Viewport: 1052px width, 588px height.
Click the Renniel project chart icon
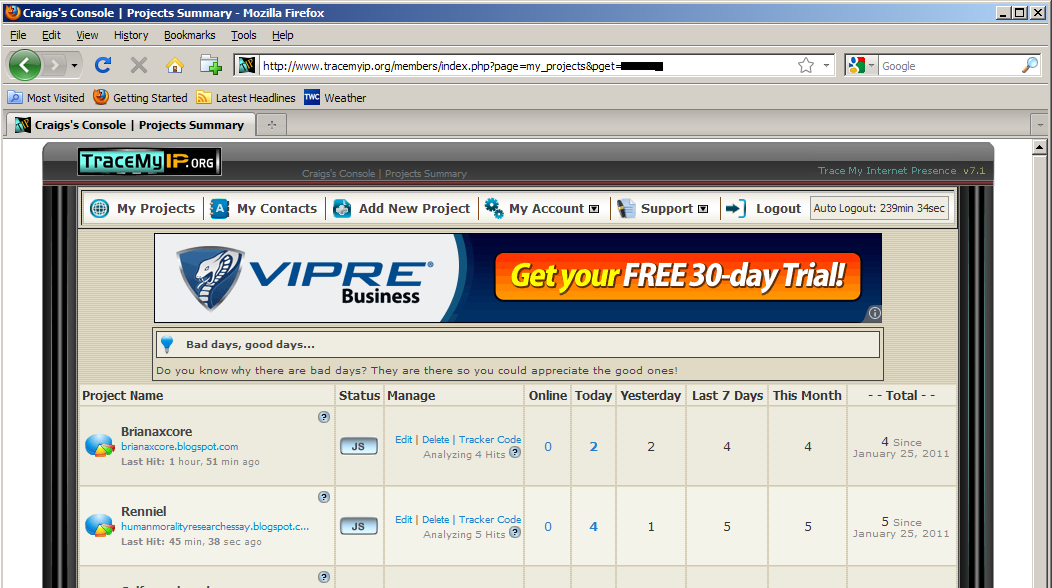click(99, 525)
